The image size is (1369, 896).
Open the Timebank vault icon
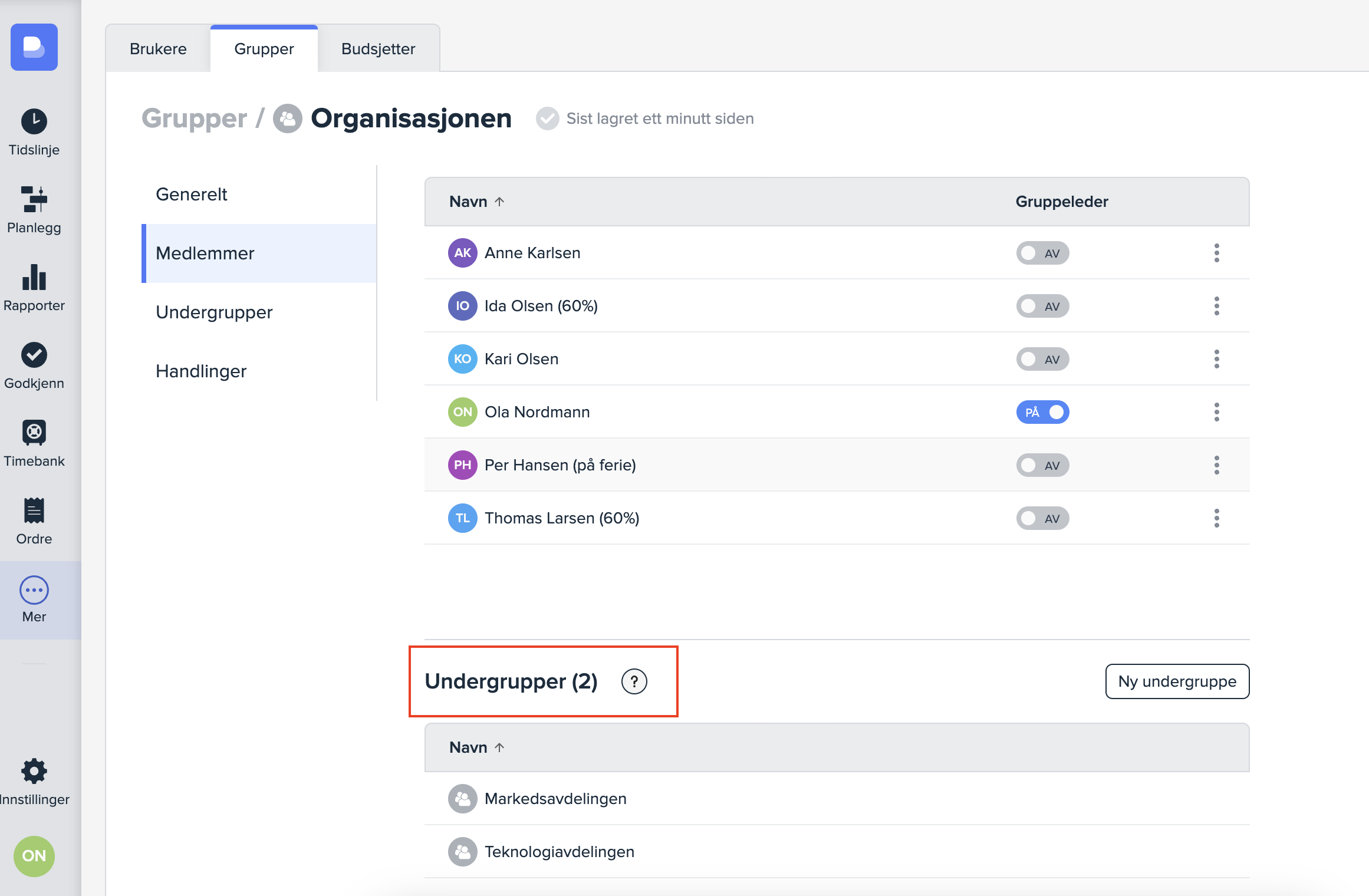pos(34,433)
